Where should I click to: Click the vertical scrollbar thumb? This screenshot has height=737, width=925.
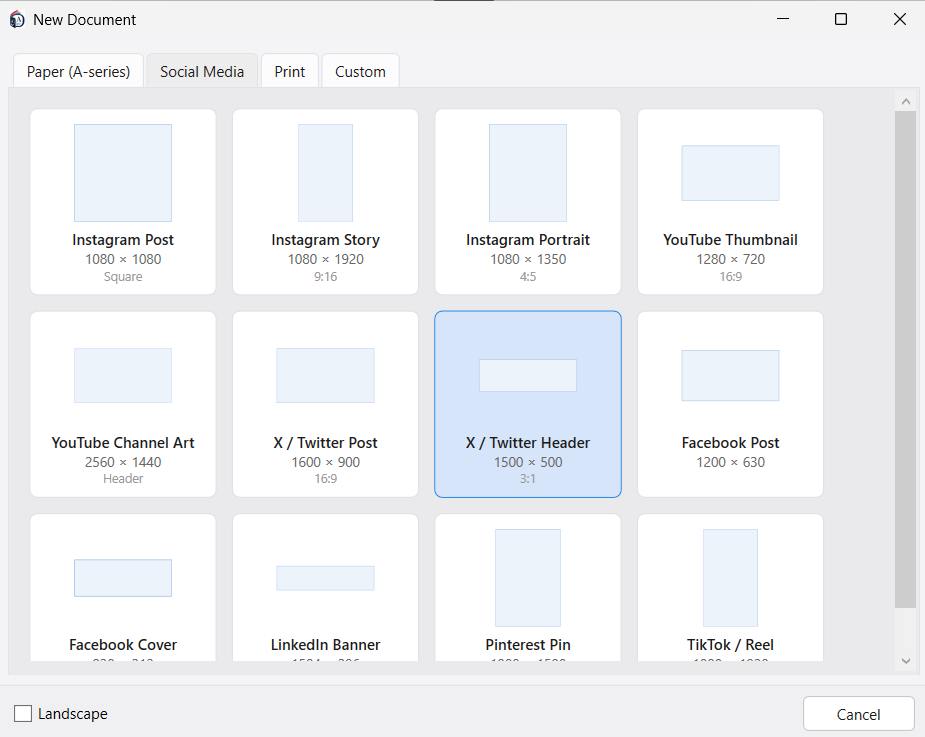(x=906, y=359)
